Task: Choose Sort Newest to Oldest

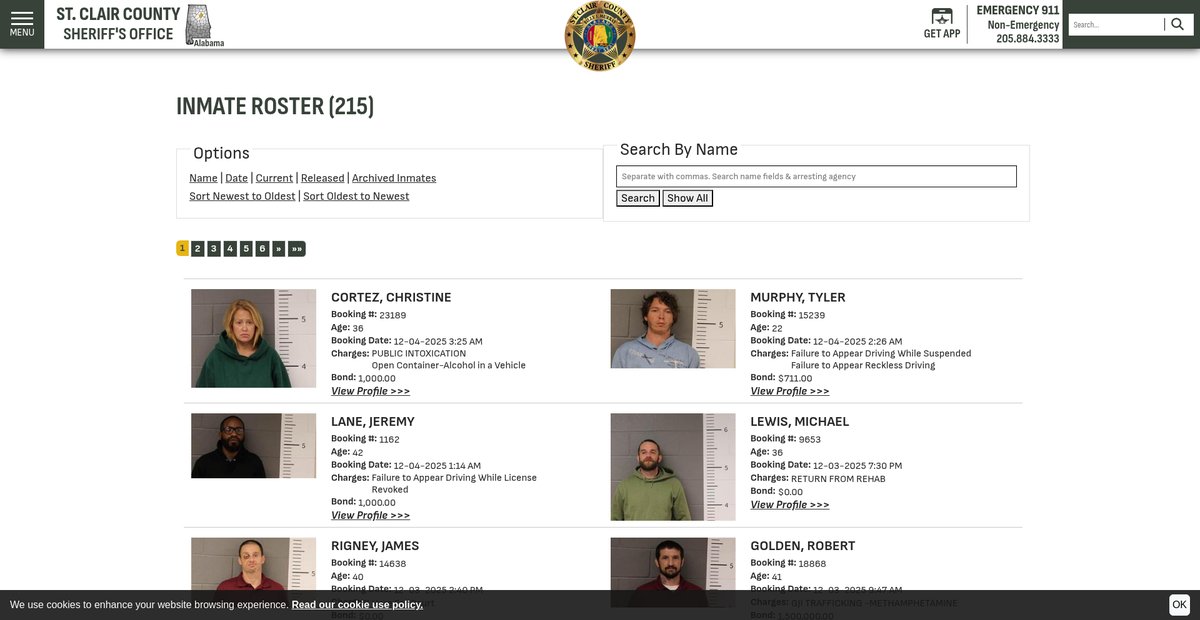Action: pyautogui.click(x=242, y=196)
